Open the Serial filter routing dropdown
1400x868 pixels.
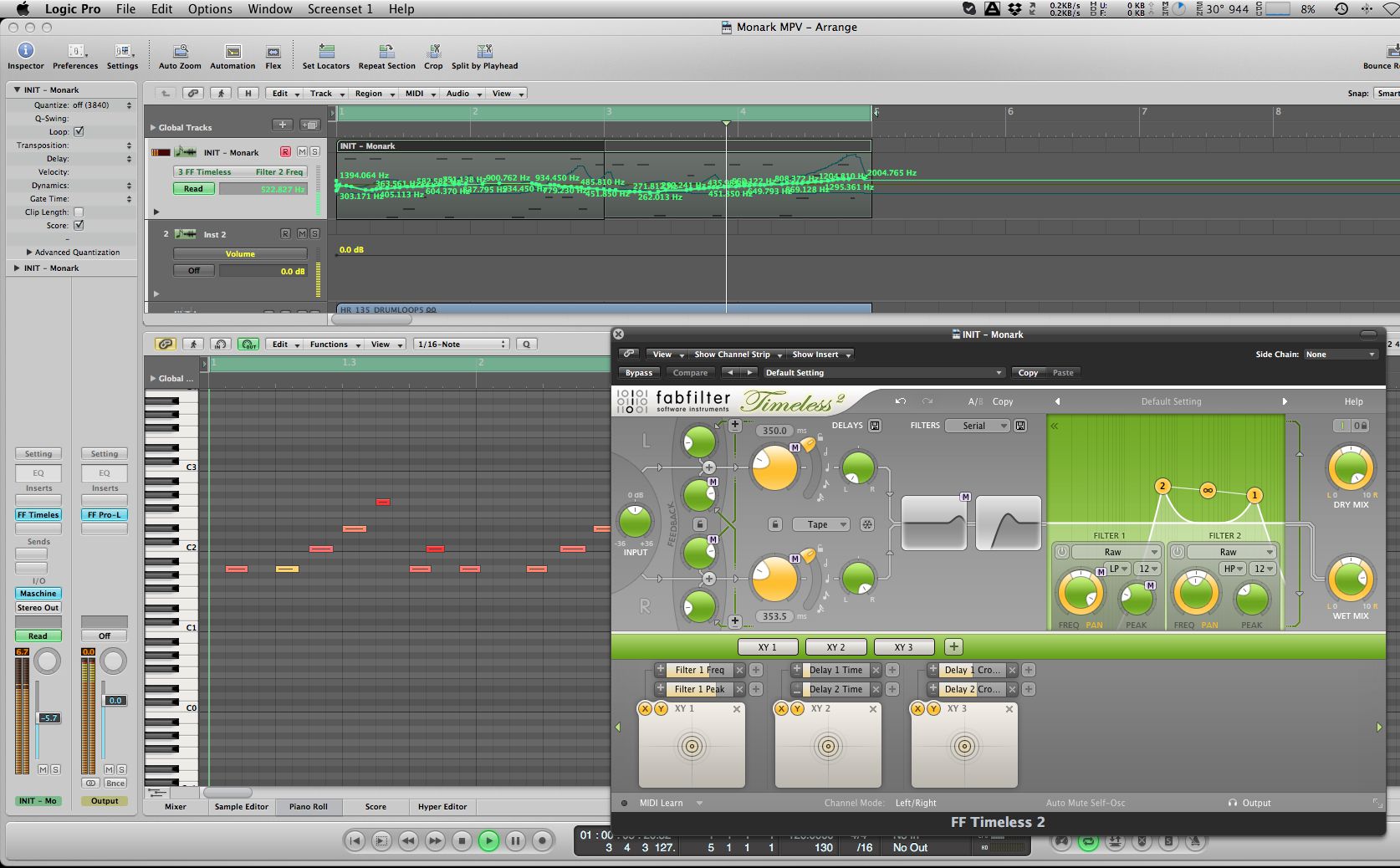(x=978, y=426)
